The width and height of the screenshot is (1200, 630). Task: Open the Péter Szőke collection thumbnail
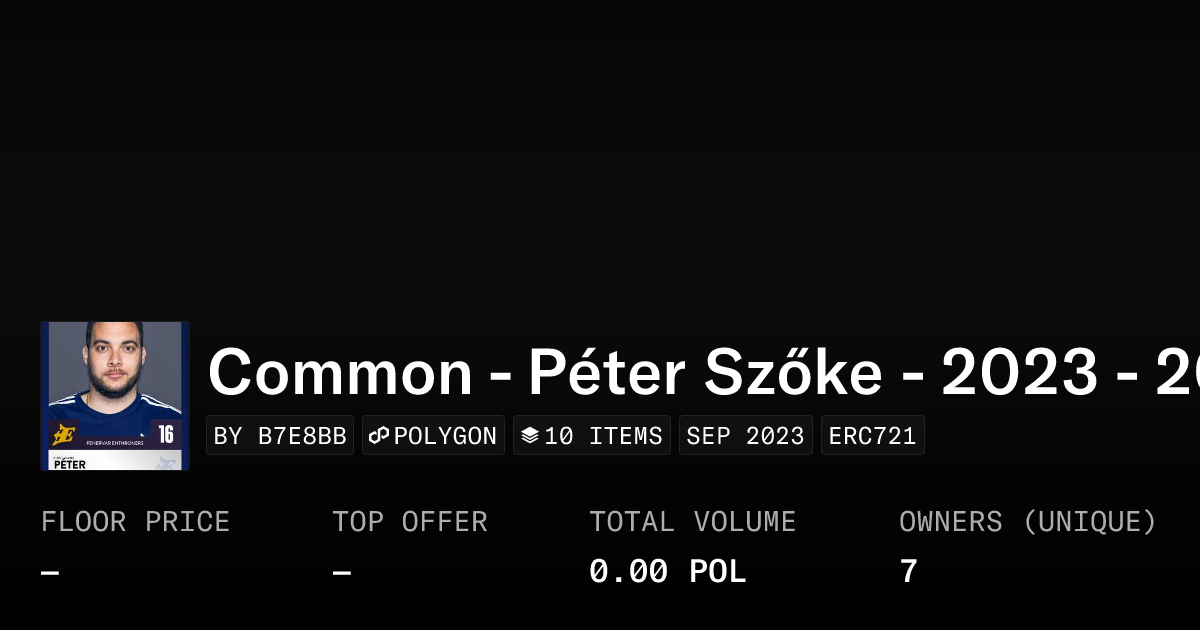pos(115,395)
